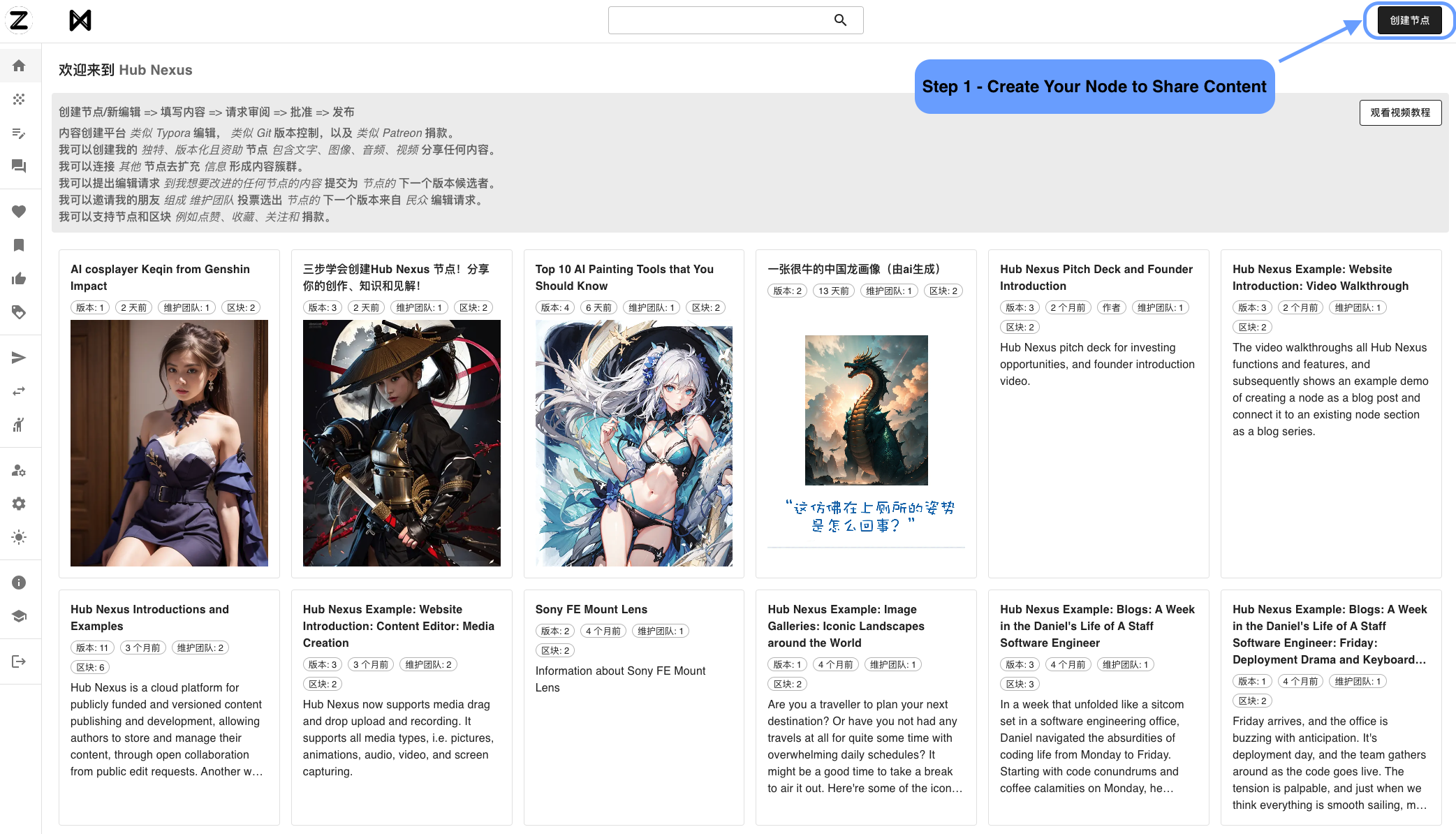Open the person-with-gear account icon
Screen dimensions: 1456x834
point(19,470)
